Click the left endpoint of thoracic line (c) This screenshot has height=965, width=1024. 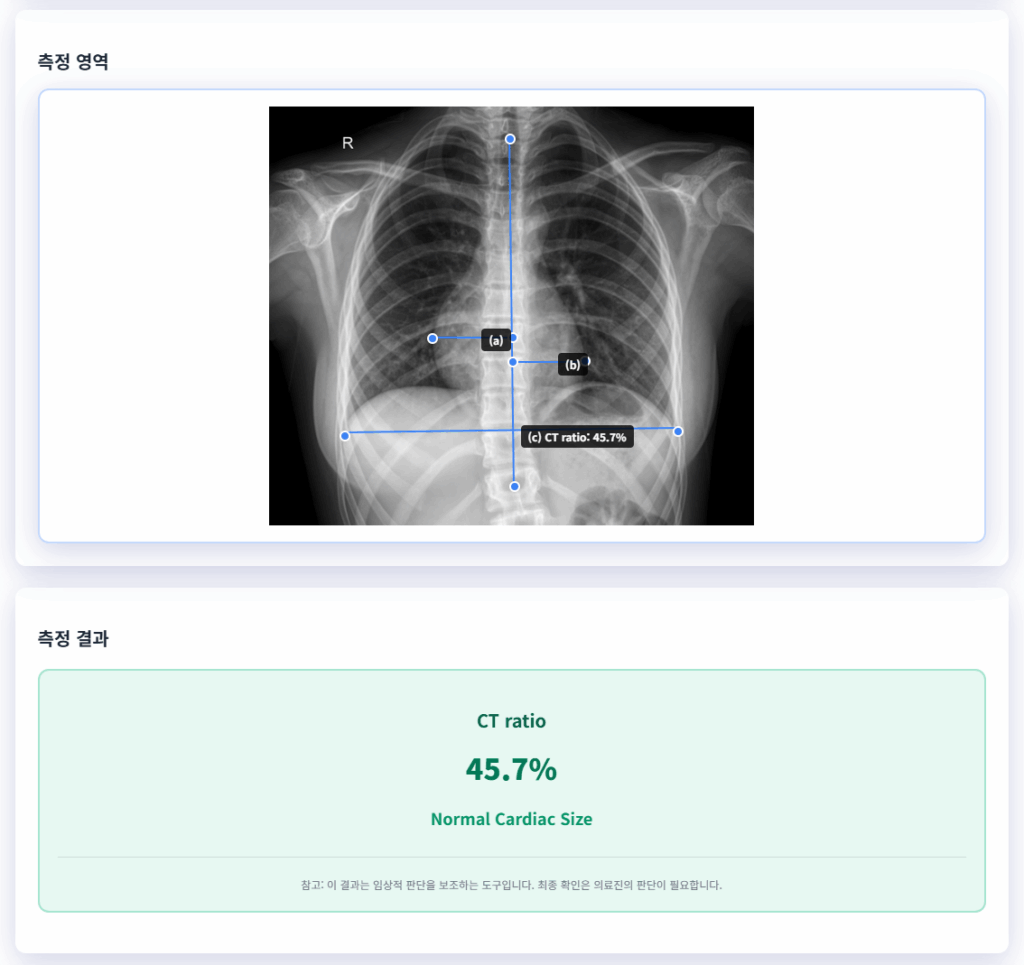pos(345,435)
